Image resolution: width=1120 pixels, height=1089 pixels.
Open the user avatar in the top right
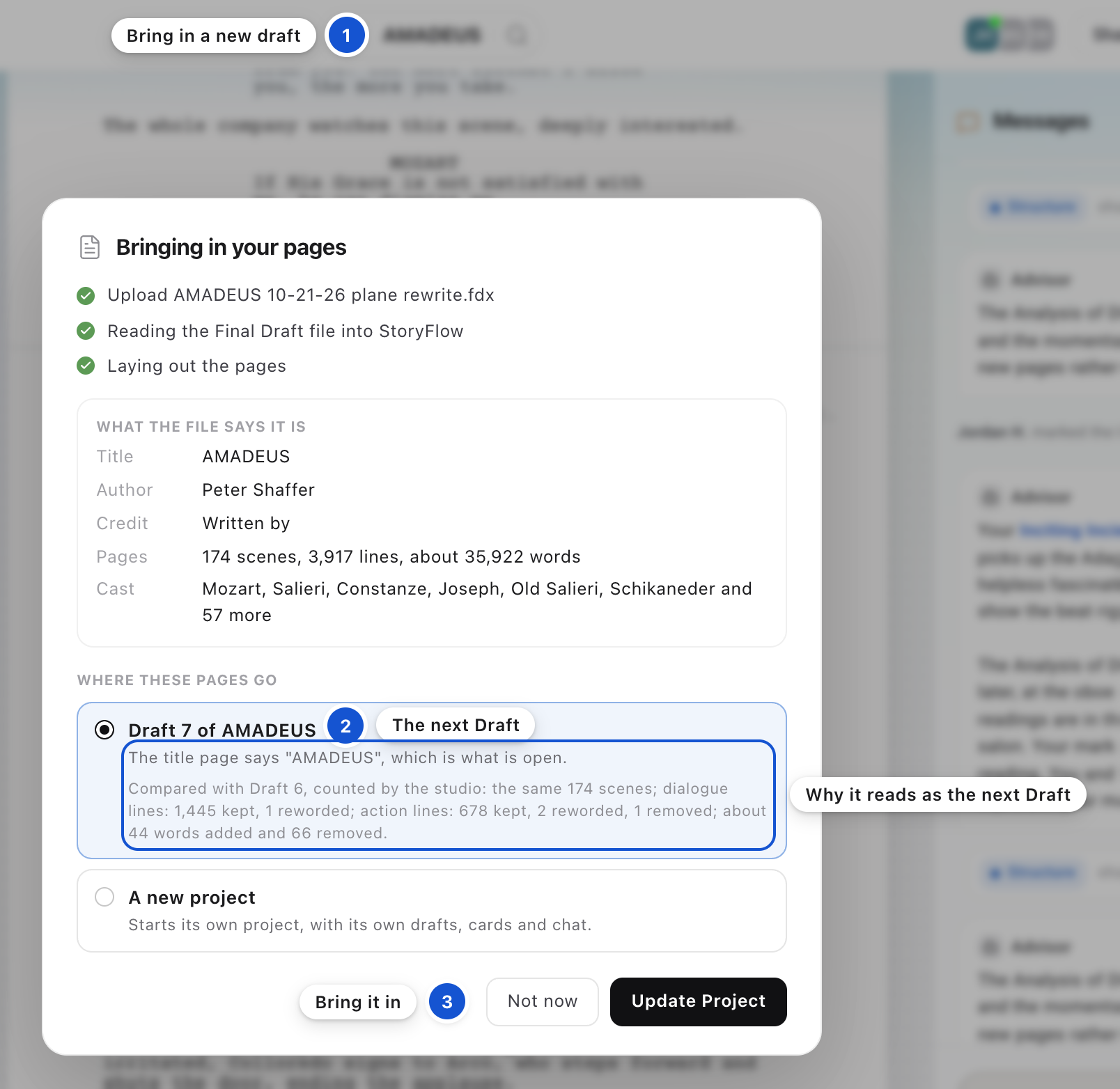pos(982,35)
